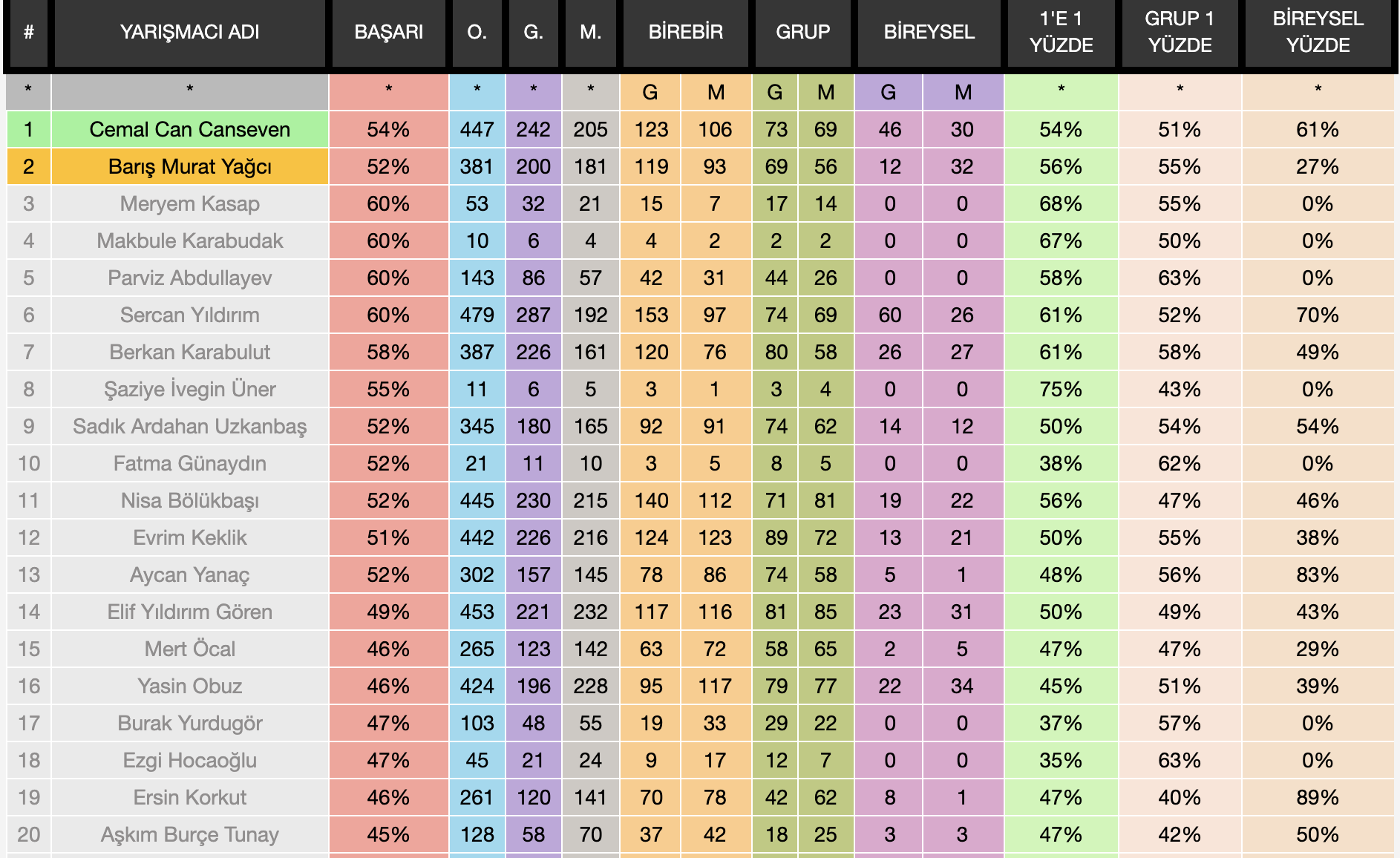
Task: Click the G sub-header under BİREBİR
Action: tap(650, 92)
